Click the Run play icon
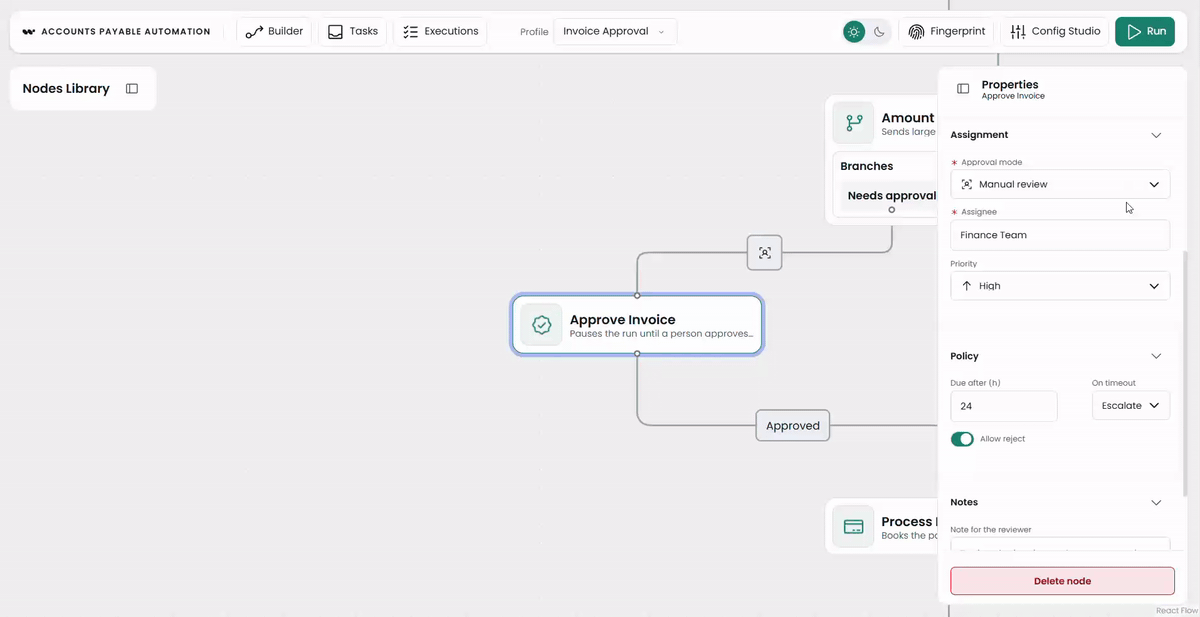Image resolution: width=1200 pixels, height=617 pixels. (x=1133, y=32)
